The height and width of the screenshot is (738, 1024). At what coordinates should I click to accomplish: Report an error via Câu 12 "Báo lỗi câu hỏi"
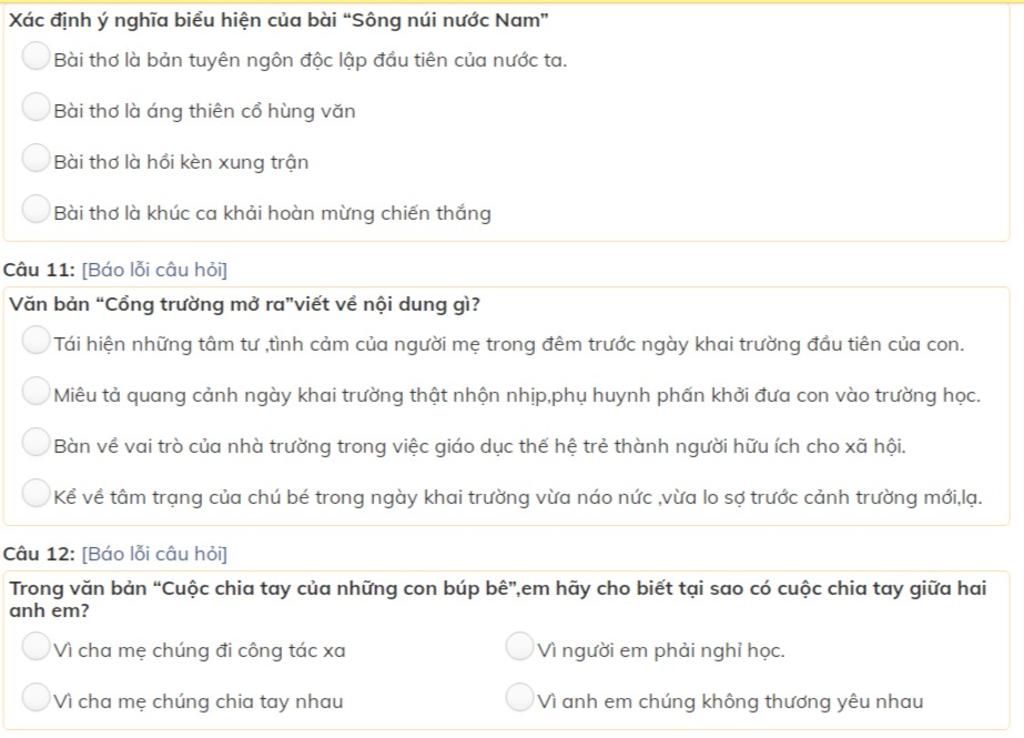click(x=154, y=554)
